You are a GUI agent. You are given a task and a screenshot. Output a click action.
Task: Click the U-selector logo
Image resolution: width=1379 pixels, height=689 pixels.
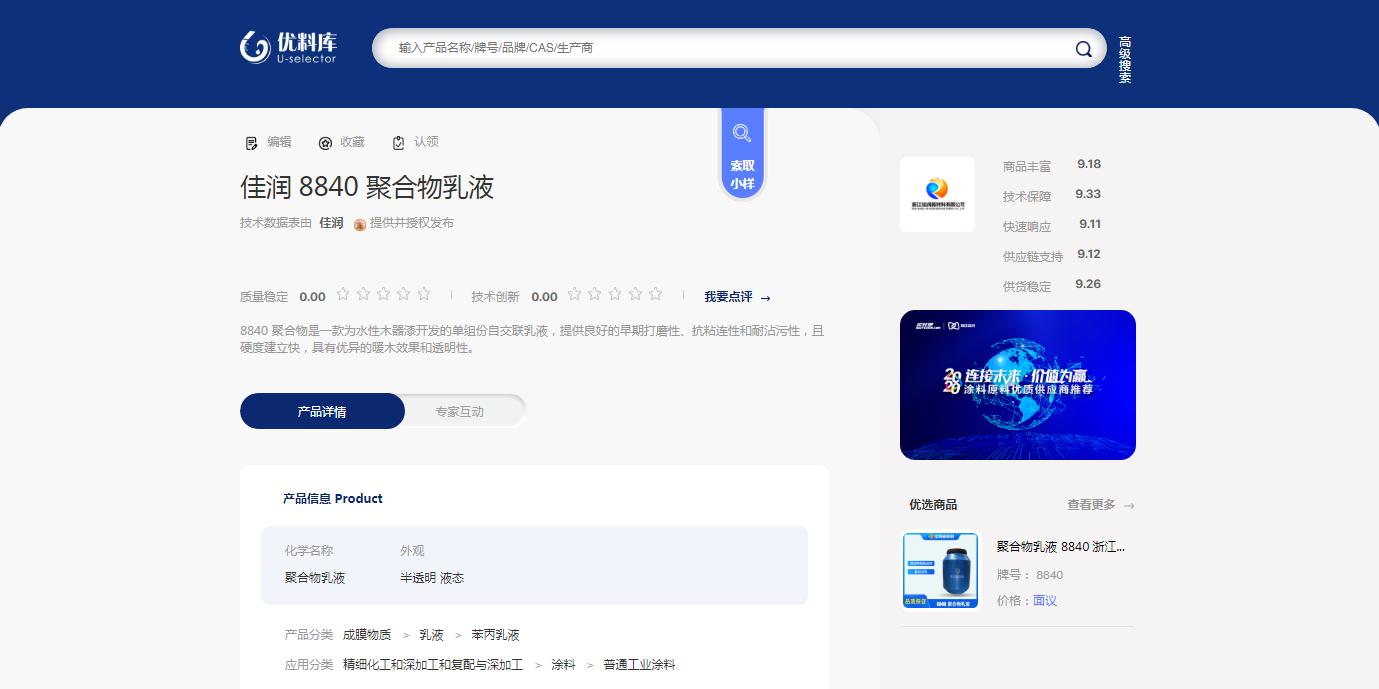[x=288, y=47]
